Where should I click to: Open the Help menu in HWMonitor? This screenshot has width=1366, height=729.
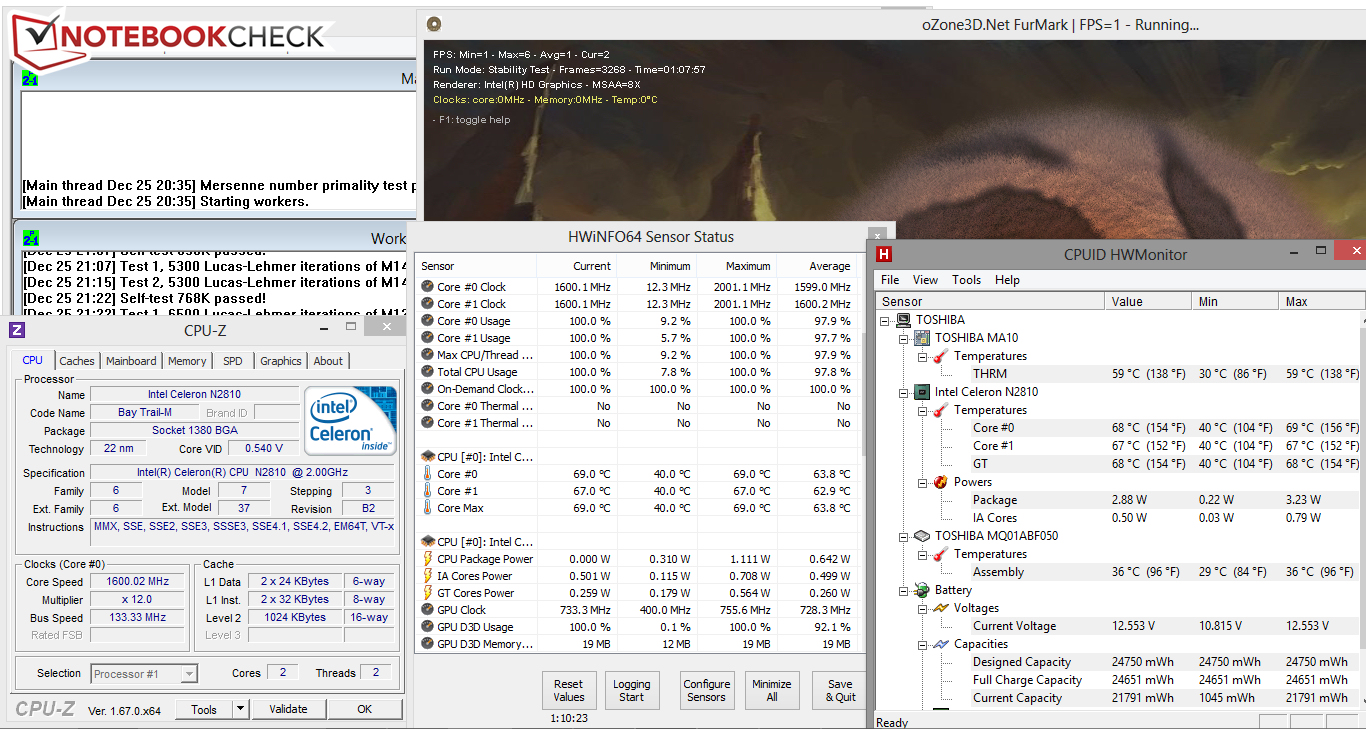[x=1007, y=280]
